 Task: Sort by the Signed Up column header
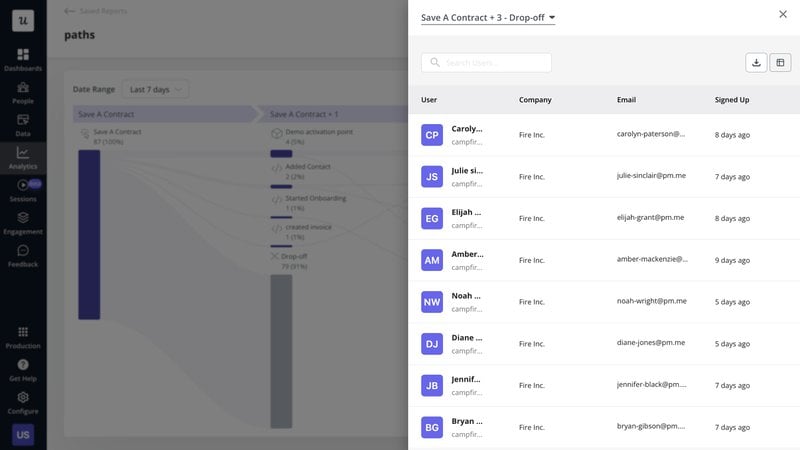pos(732,99)
